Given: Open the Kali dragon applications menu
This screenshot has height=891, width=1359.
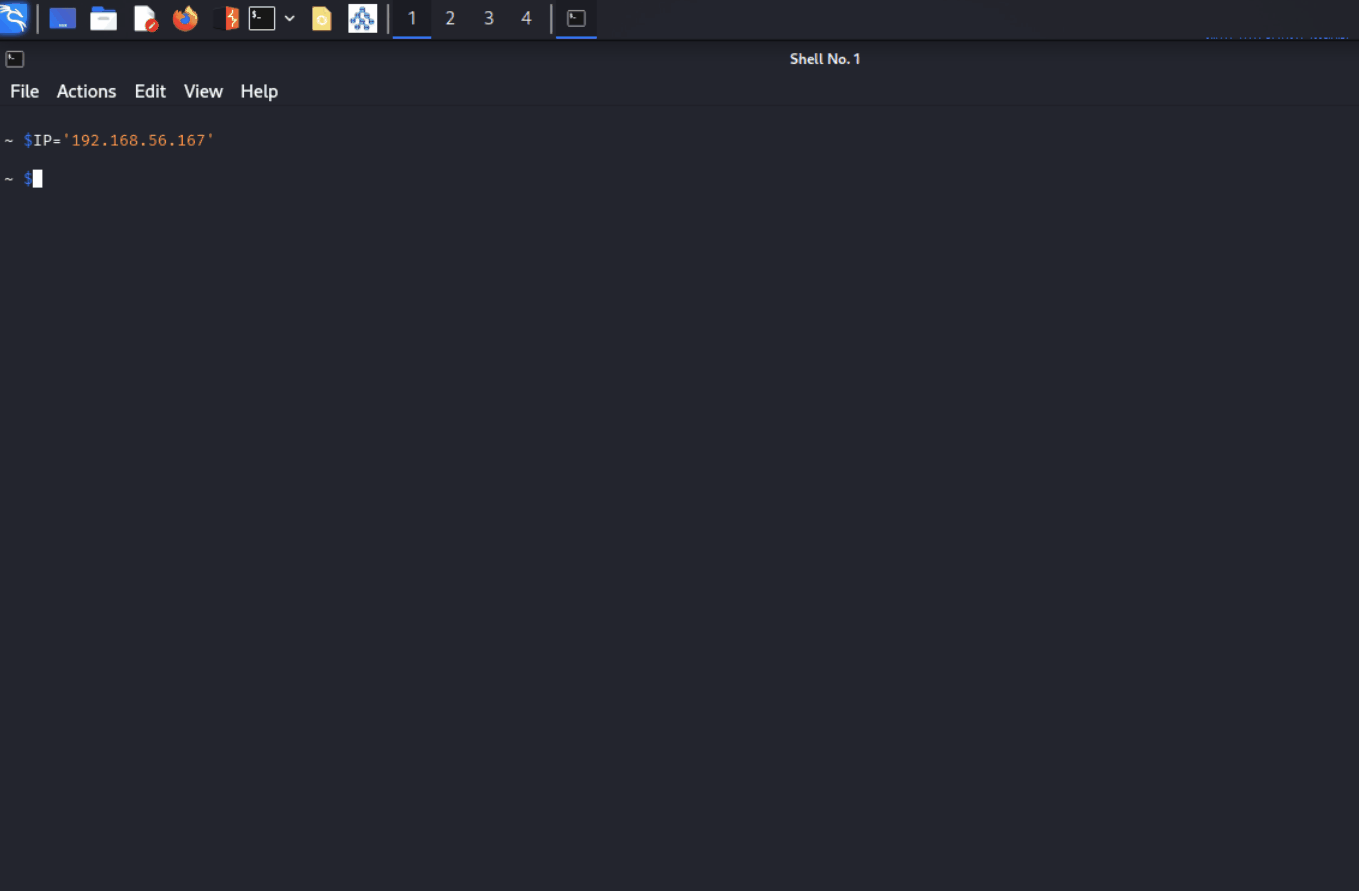Looking at the screenshot, I should click(14, 17).
